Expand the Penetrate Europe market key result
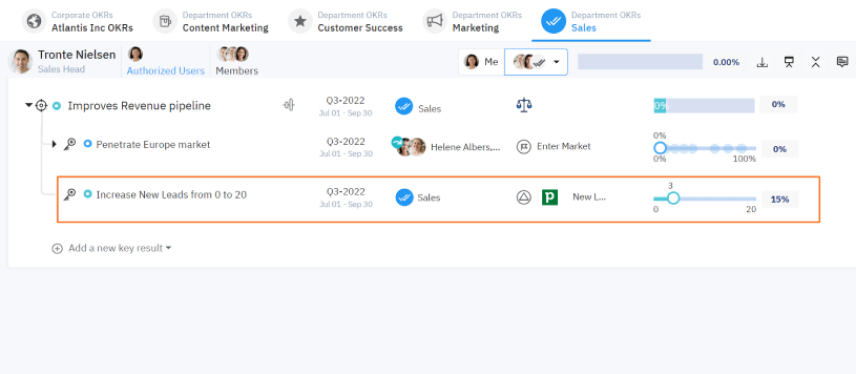The width and height of the screenshot is (856, 374). click(x=54, y=144)
